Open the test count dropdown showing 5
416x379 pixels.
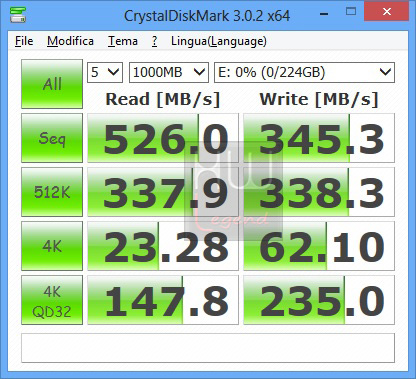[x=105, y=72]
